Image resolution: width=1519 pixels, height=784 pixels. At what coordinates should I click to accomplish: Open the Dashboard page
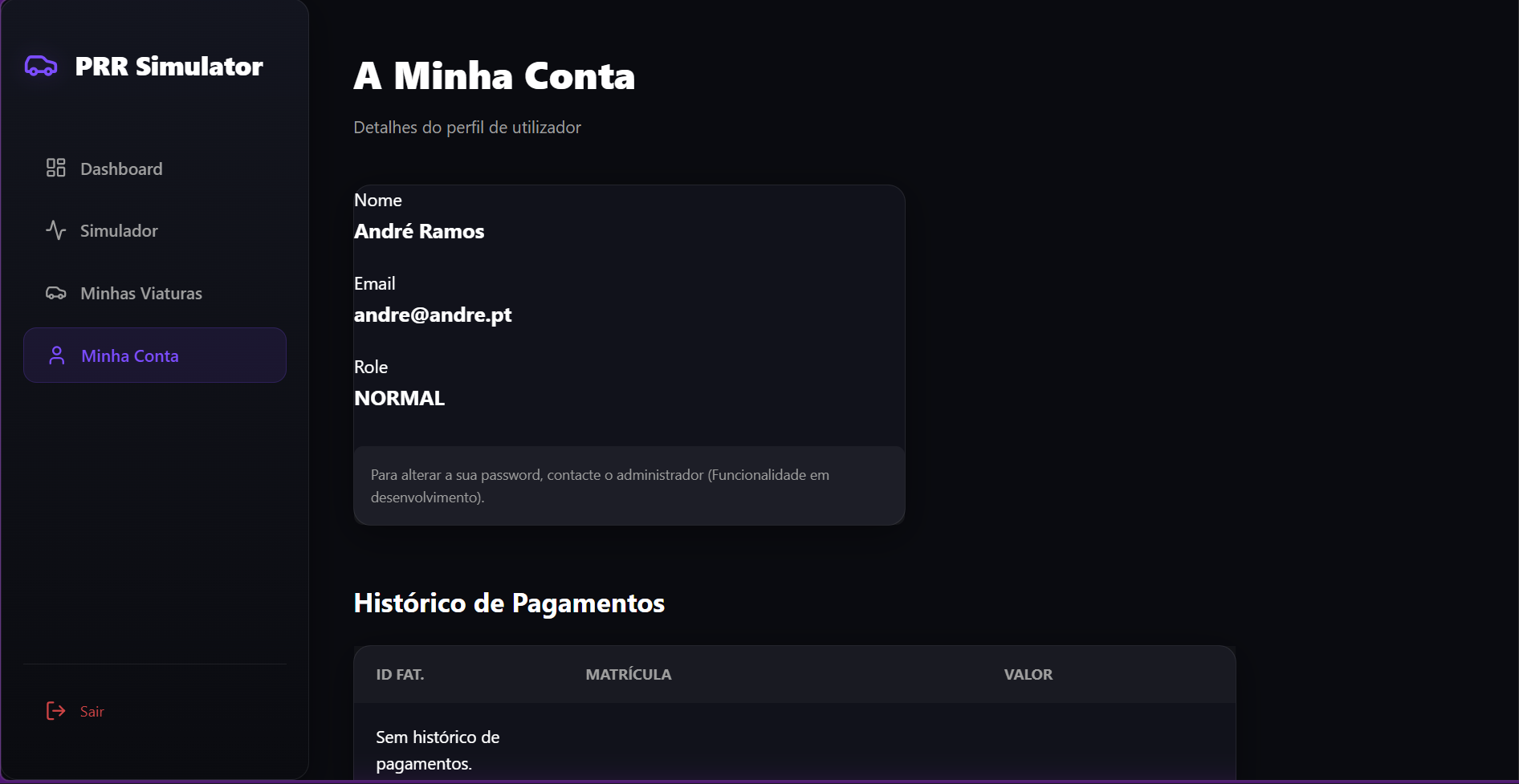(x=120, y=169)
